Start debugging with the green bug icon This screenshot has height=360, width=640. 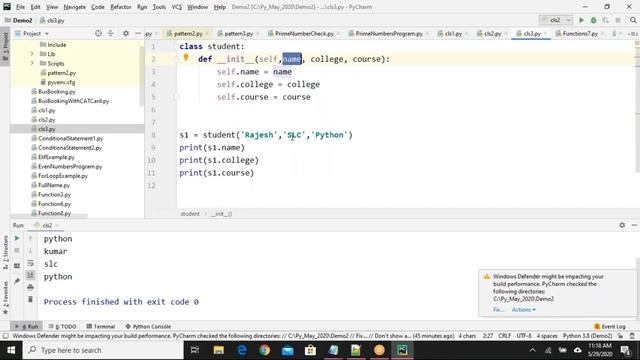click(593, 20)
